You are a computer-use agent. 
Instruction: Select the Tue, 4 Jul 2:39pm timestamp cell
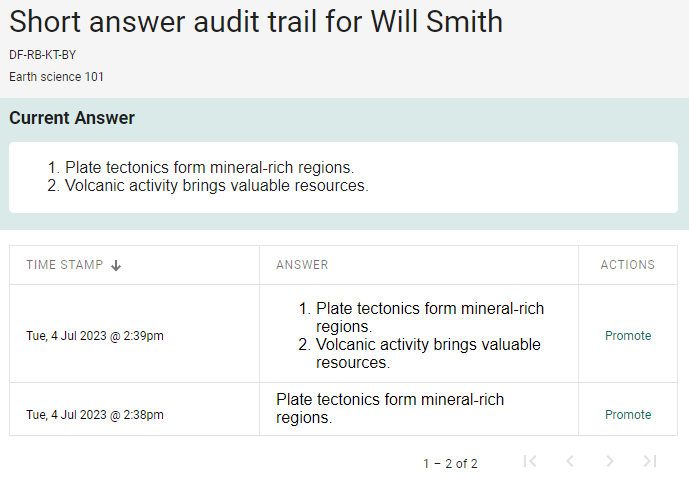click(x=95, y=336)
